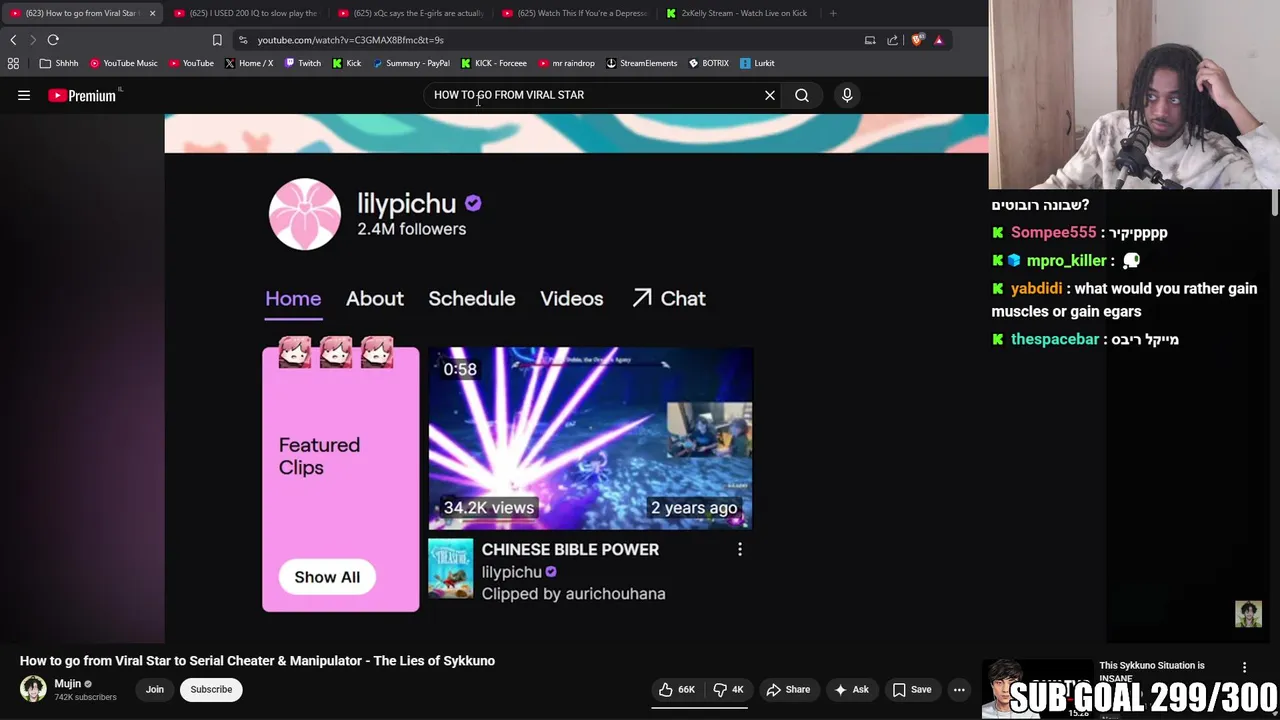Open YouTube Music bookmark
The width and height of the screenshot is (1280, 720).
124,63
